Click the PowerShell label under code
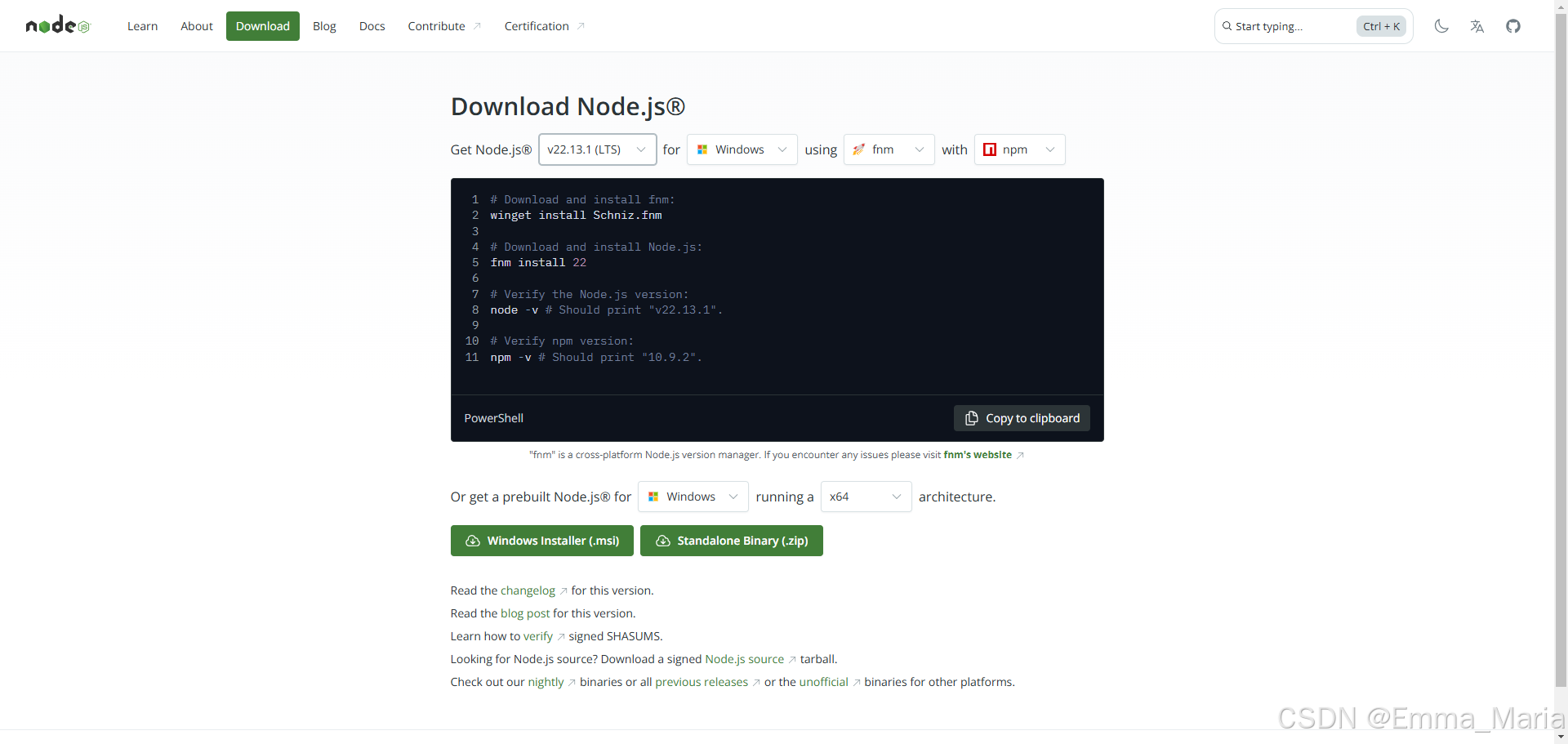The image size is (1568, 744). (x=493, y=418)
